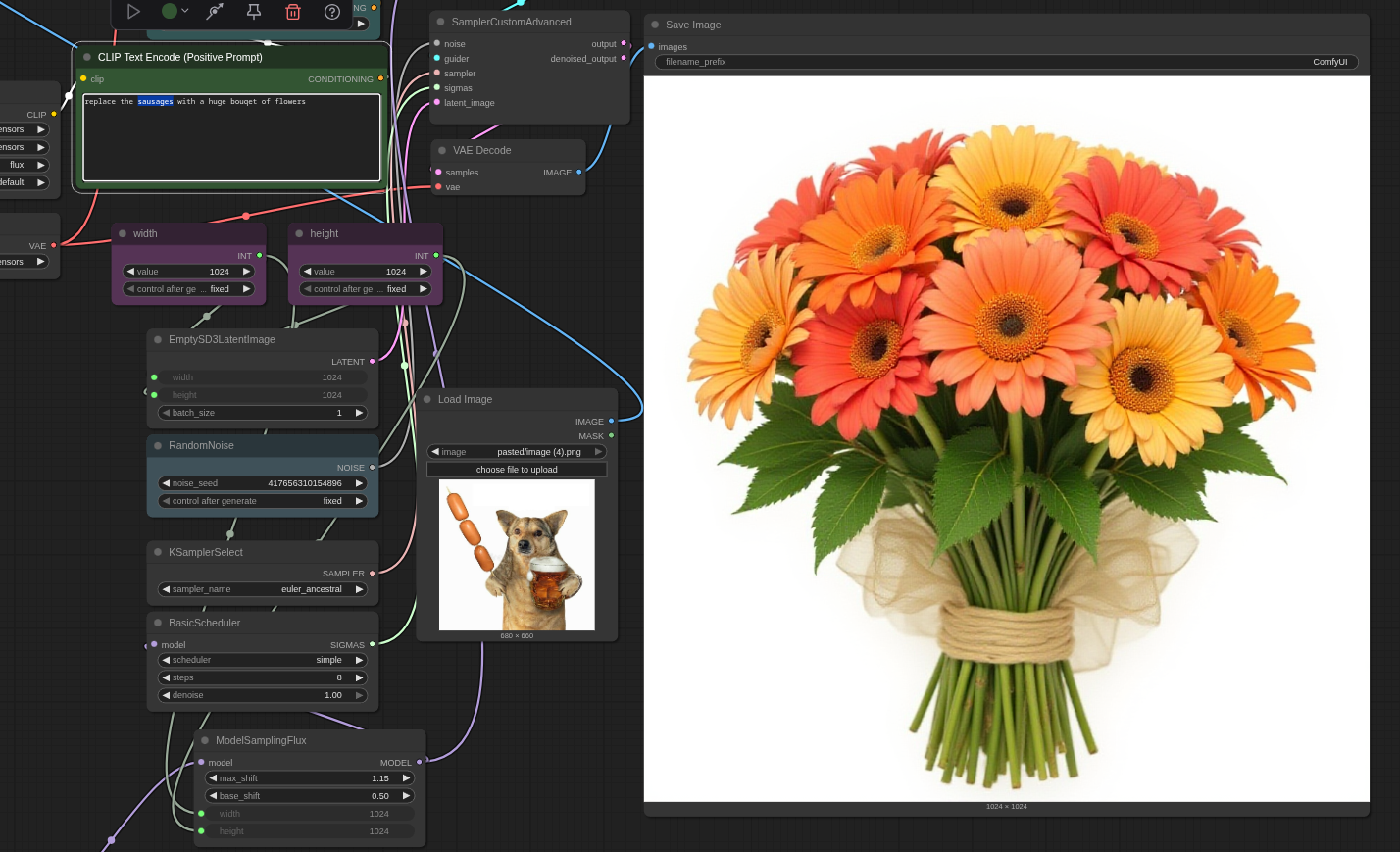1400x852 pixels.
Task: Expand the color options chevron in selection toolbar
Action: click(184, 11)
